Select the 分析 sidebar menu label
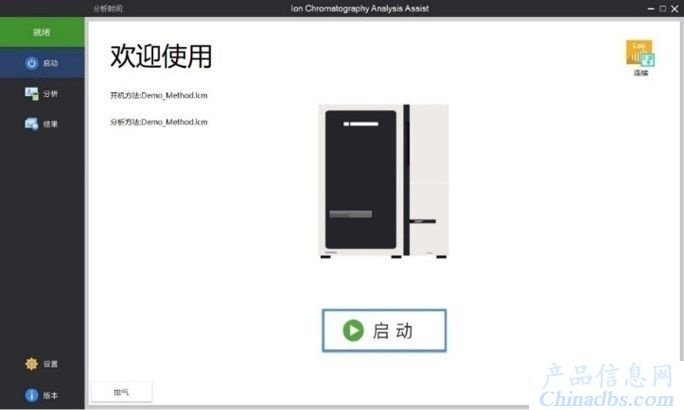 click(x=51, y=93)
